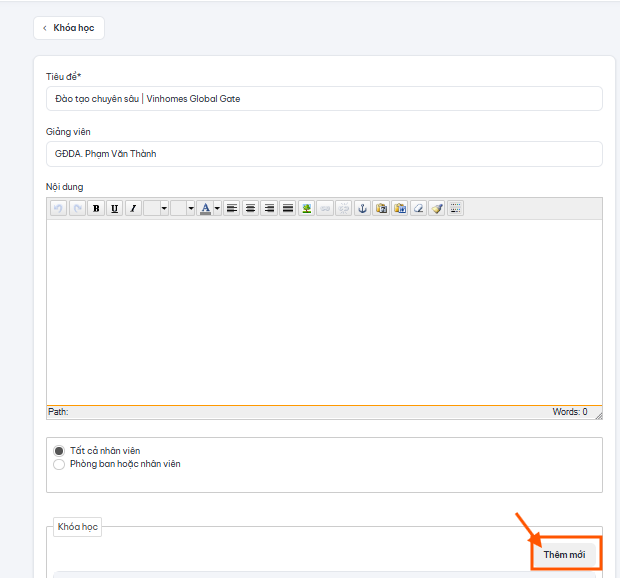The image size is (620, 578).
Task: Click the Giảng viên instructor input field
Action: (x=324, y=154)
